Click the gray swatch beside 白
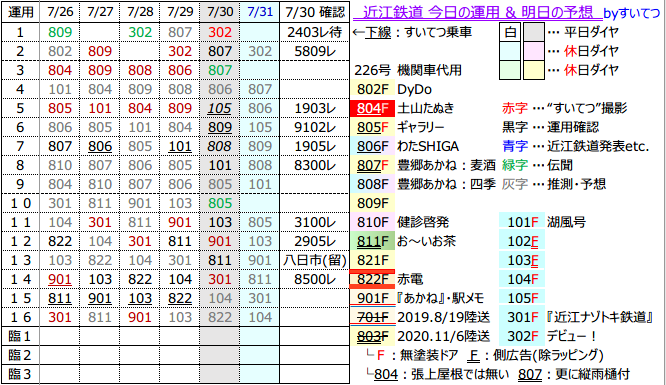This screenshot has width=666, height=385. click(533, 32)
